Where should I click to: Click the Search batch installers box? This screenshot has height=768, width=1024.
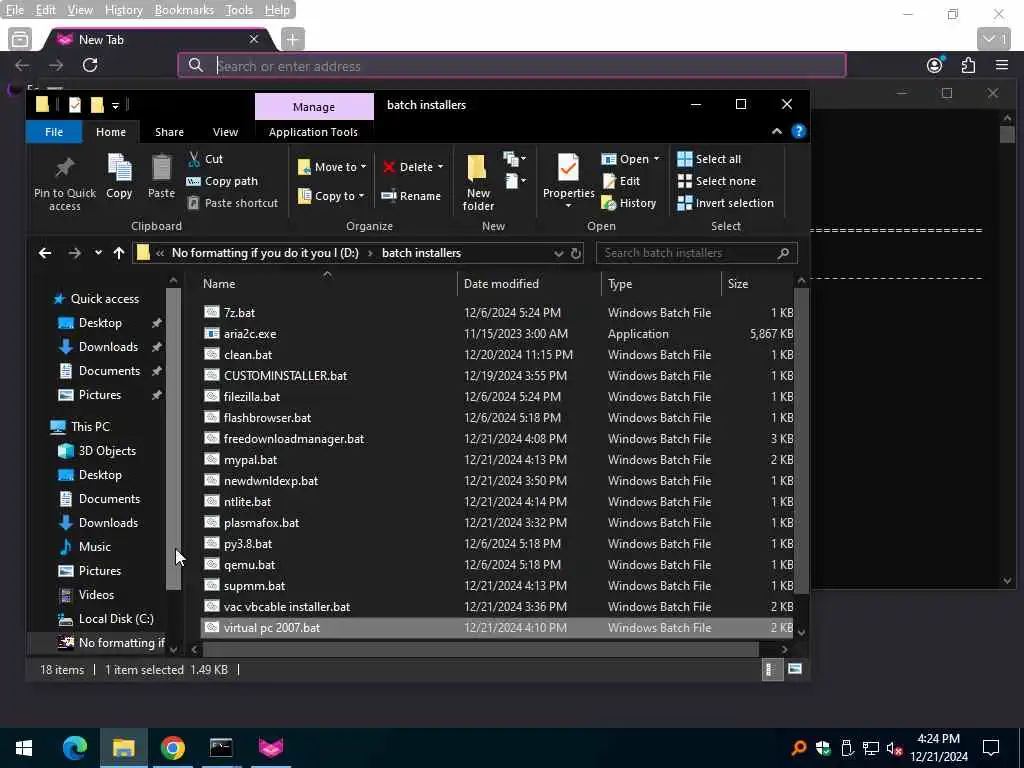[x=696, y=253]
